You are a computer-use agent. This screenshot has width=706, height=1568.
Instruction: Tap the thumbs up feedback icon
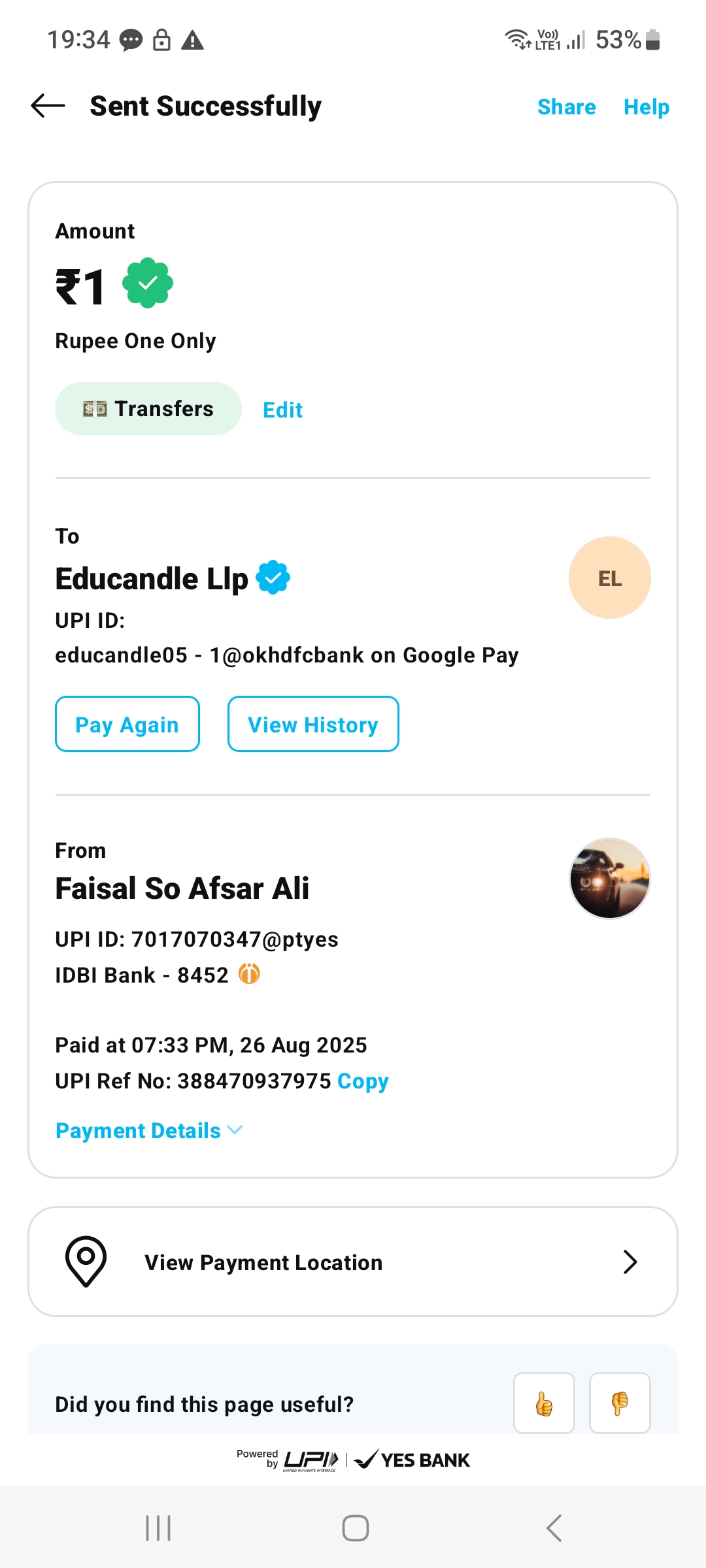(544, 1403)
